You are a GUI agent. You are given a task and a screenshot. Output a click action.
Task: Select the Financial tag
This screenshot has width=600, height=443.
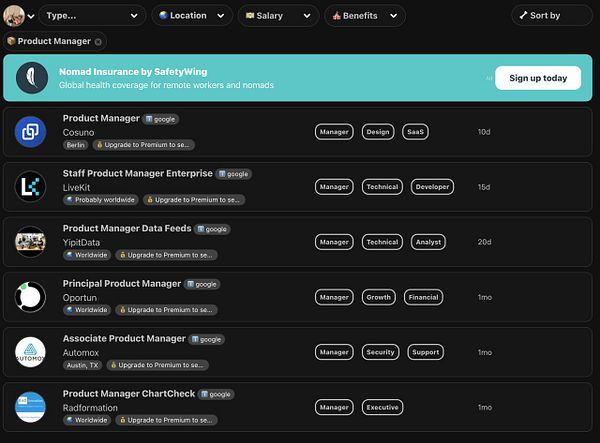click(423, 297)
